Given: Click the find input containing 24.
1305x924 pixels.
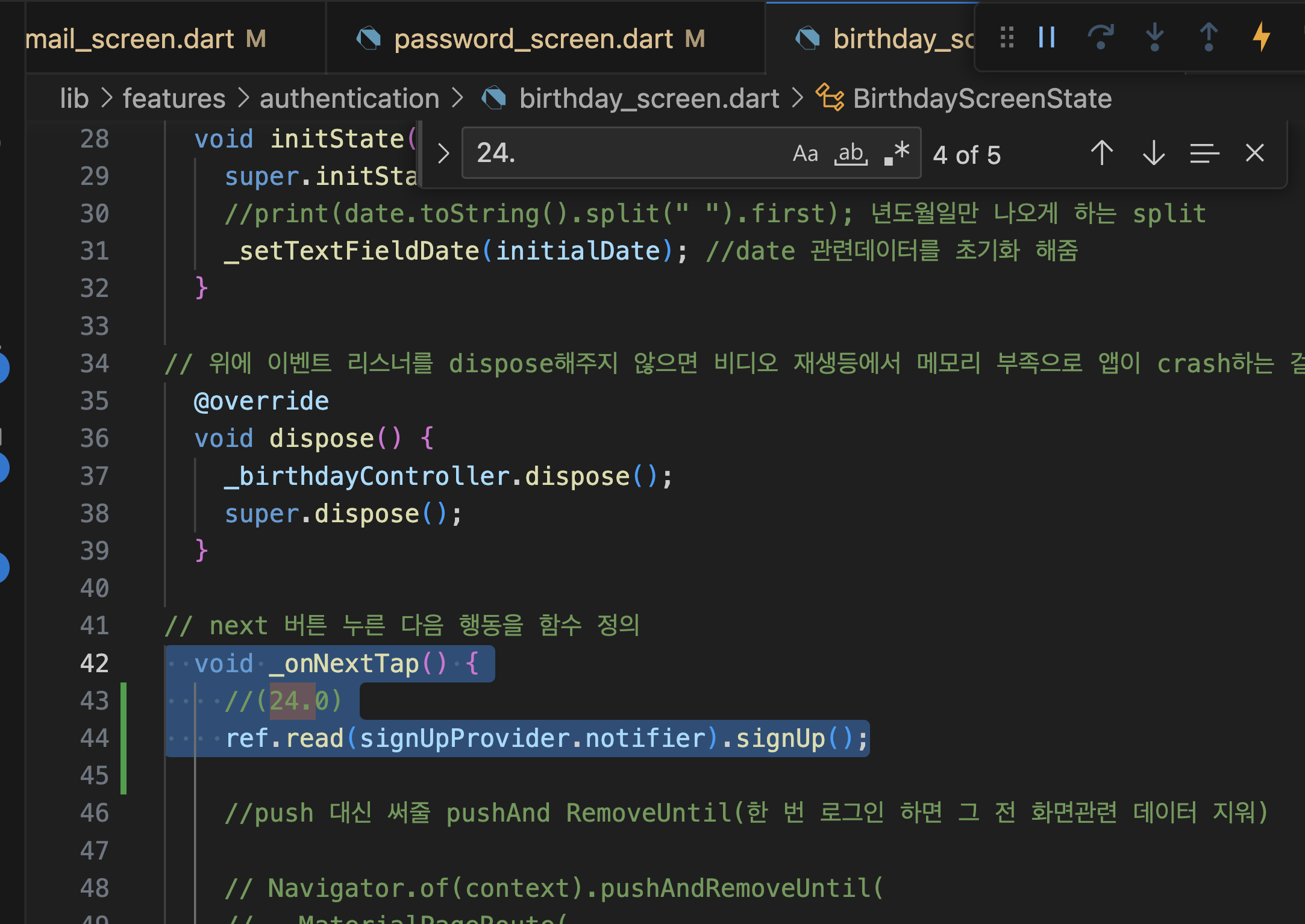Looking at the screenshot, I should click(621, 154).
